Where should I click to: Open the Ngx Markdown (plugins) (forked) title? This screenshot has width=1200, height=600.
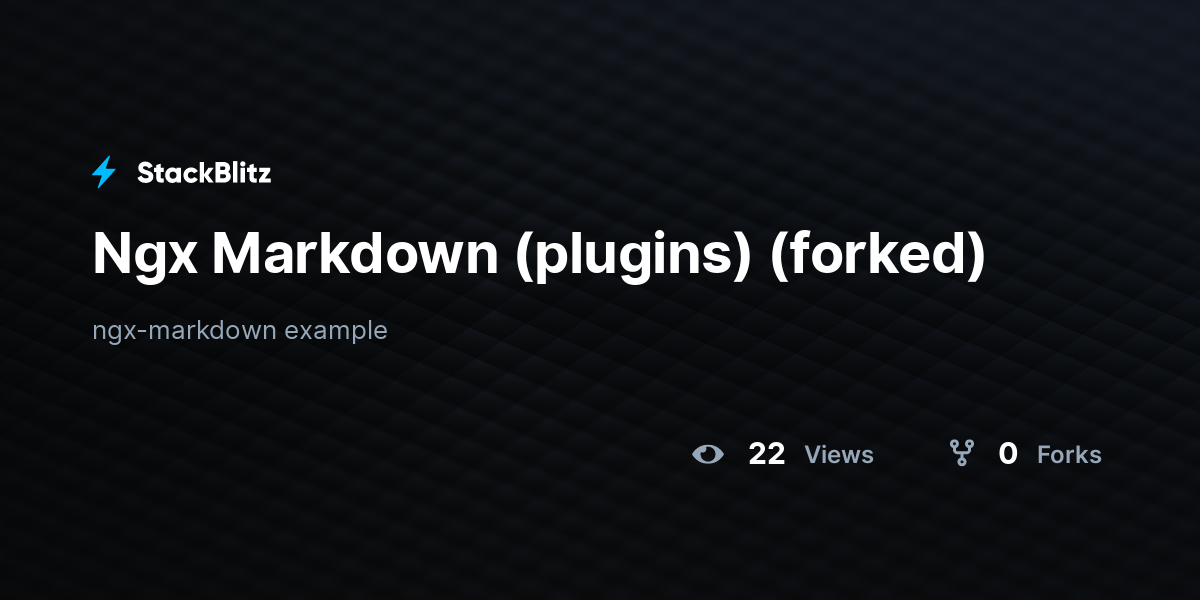(539, 256)
